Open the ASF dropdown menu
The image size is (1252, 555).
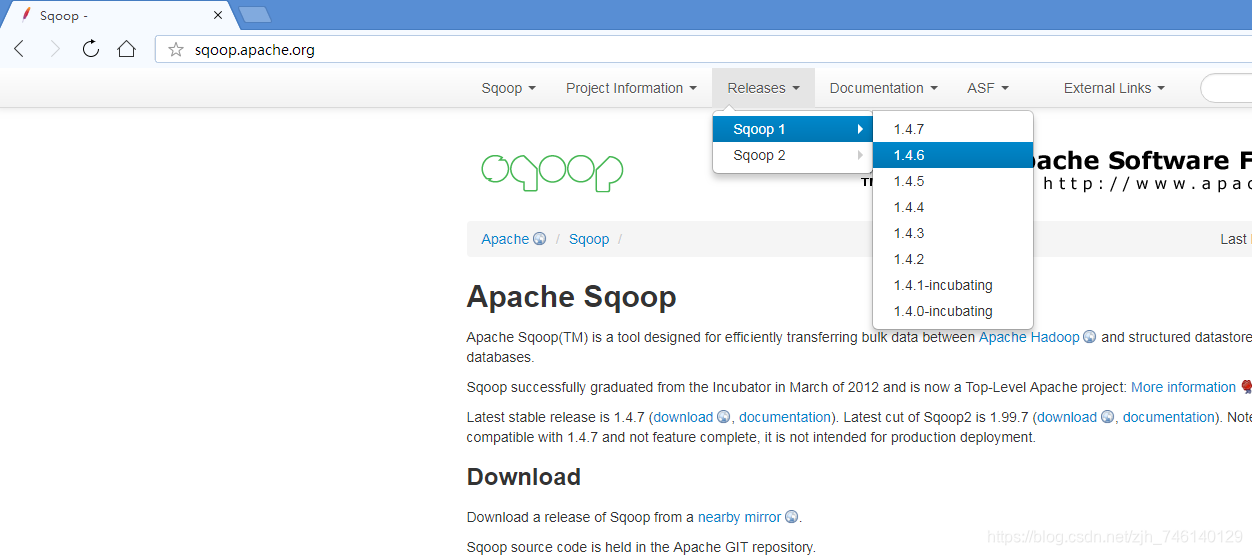click(987, 88)
